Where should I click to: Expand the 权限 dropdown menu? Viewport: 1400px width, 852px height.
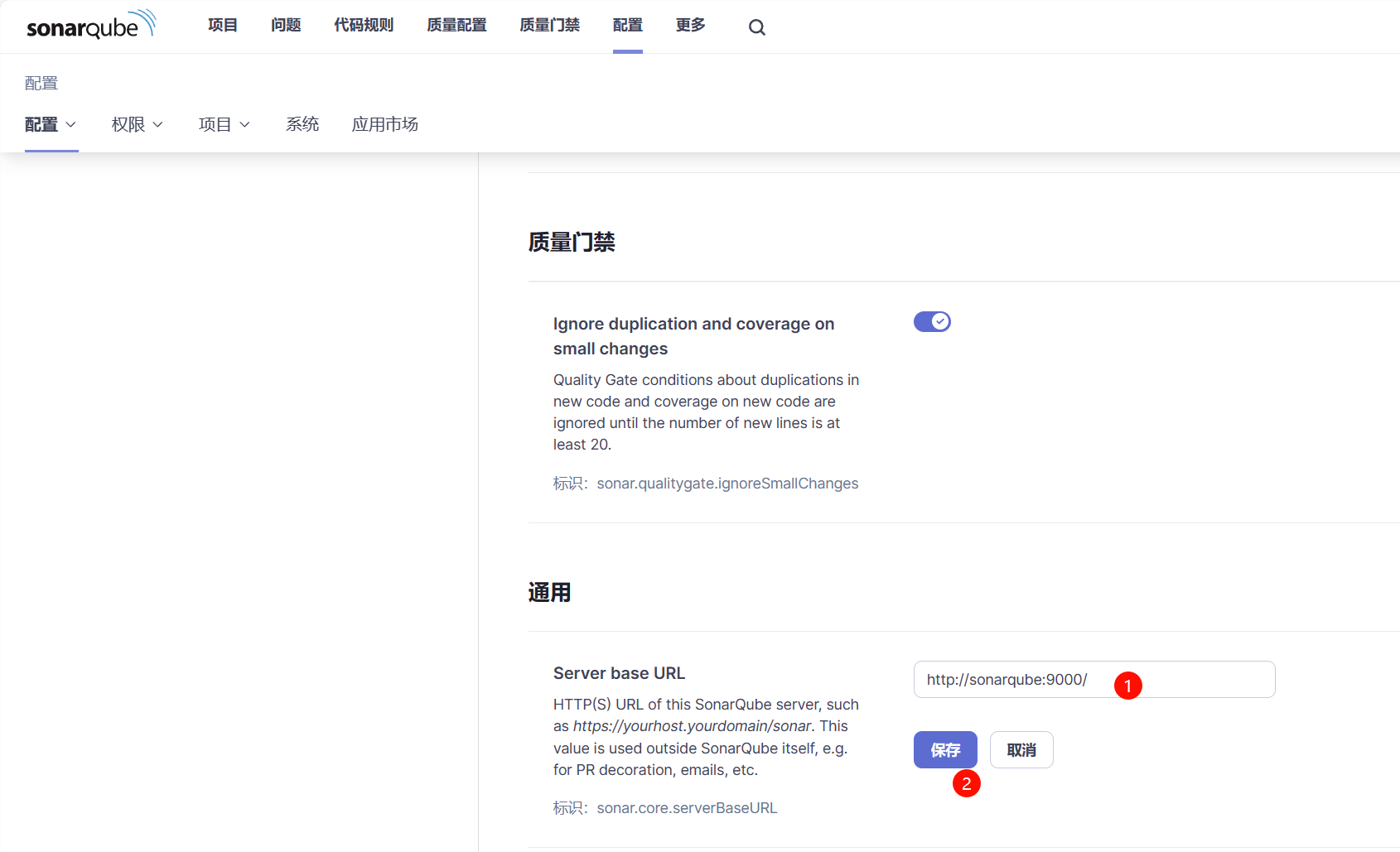[x=137, y=124]
